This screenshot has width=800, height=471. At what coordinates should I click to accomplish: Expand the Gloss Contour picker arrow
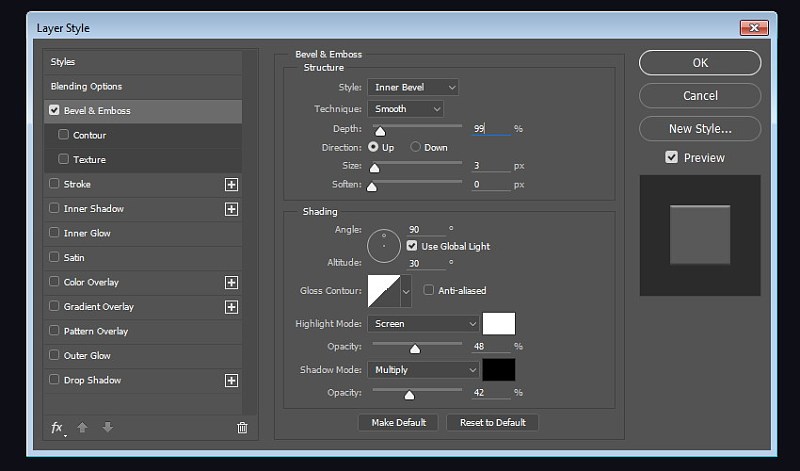click(x=406, y=291)
